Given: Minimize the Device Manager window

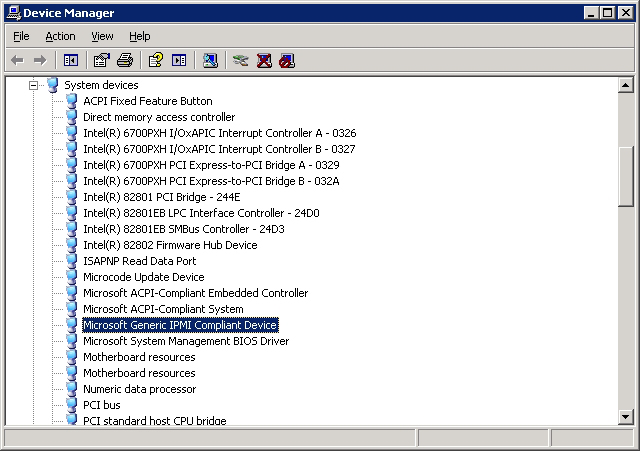Looking at the screenshot, I should pos(591,13).
